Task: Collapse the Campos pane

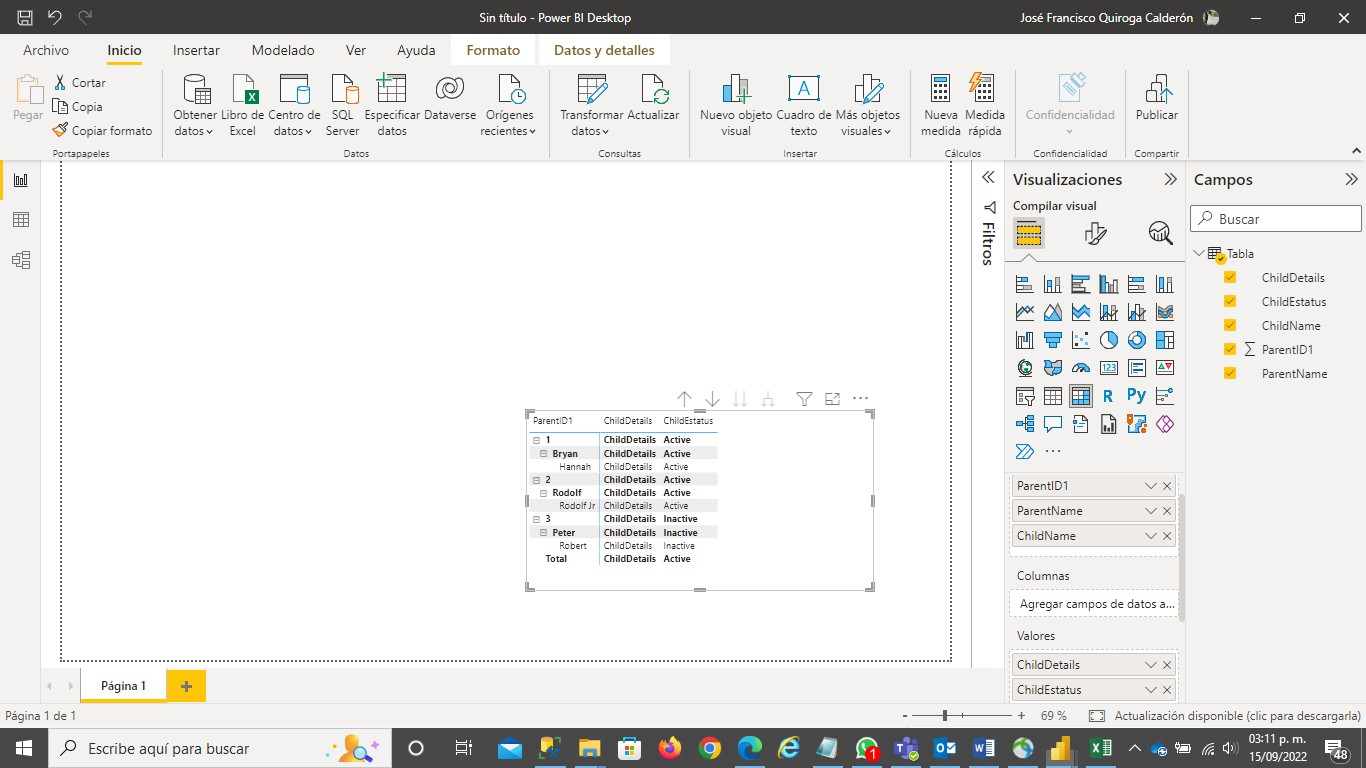Action: pos(1351,180)
